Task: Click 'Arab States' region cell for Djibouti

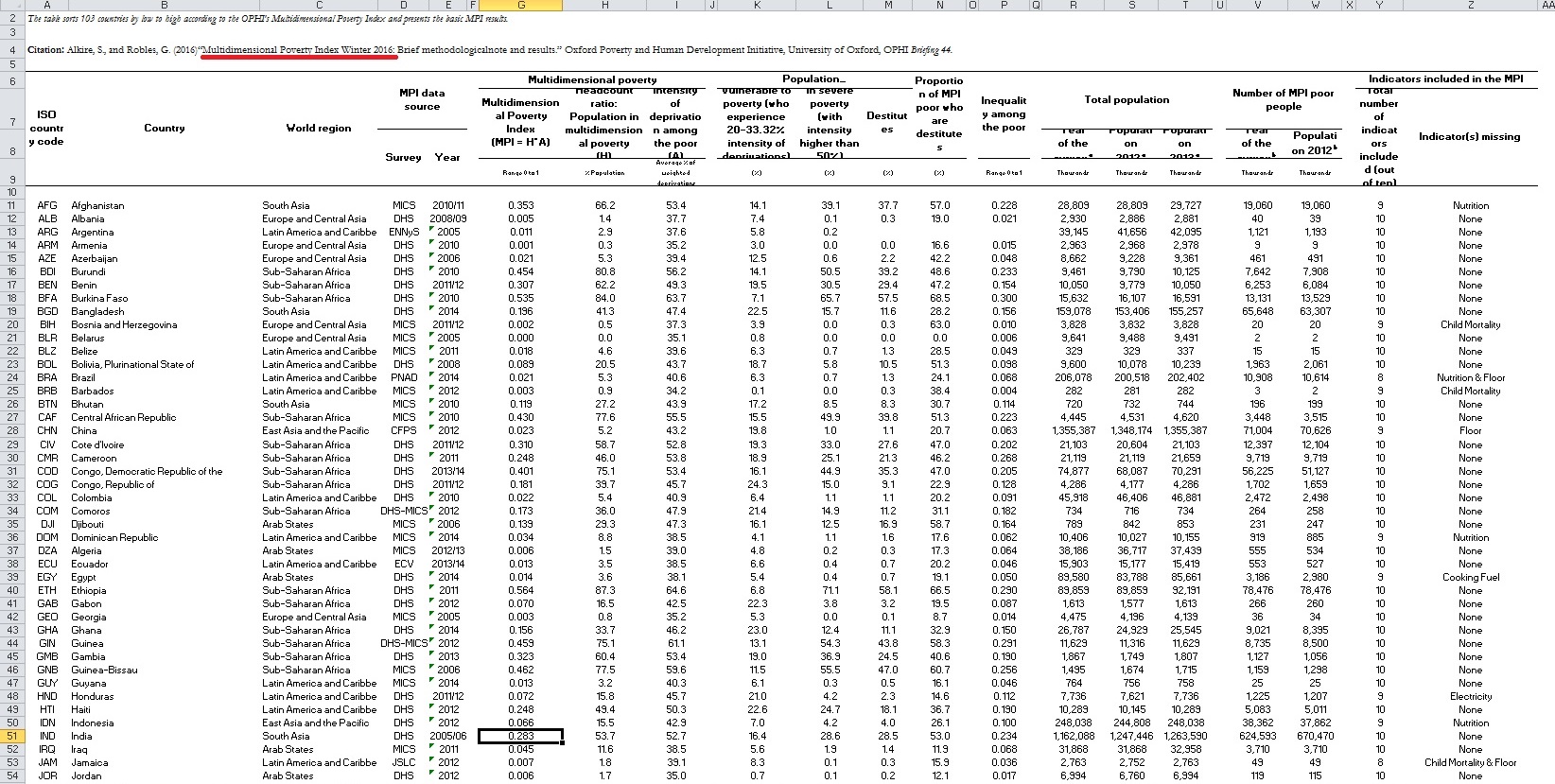Action: (x=288, y=524)
